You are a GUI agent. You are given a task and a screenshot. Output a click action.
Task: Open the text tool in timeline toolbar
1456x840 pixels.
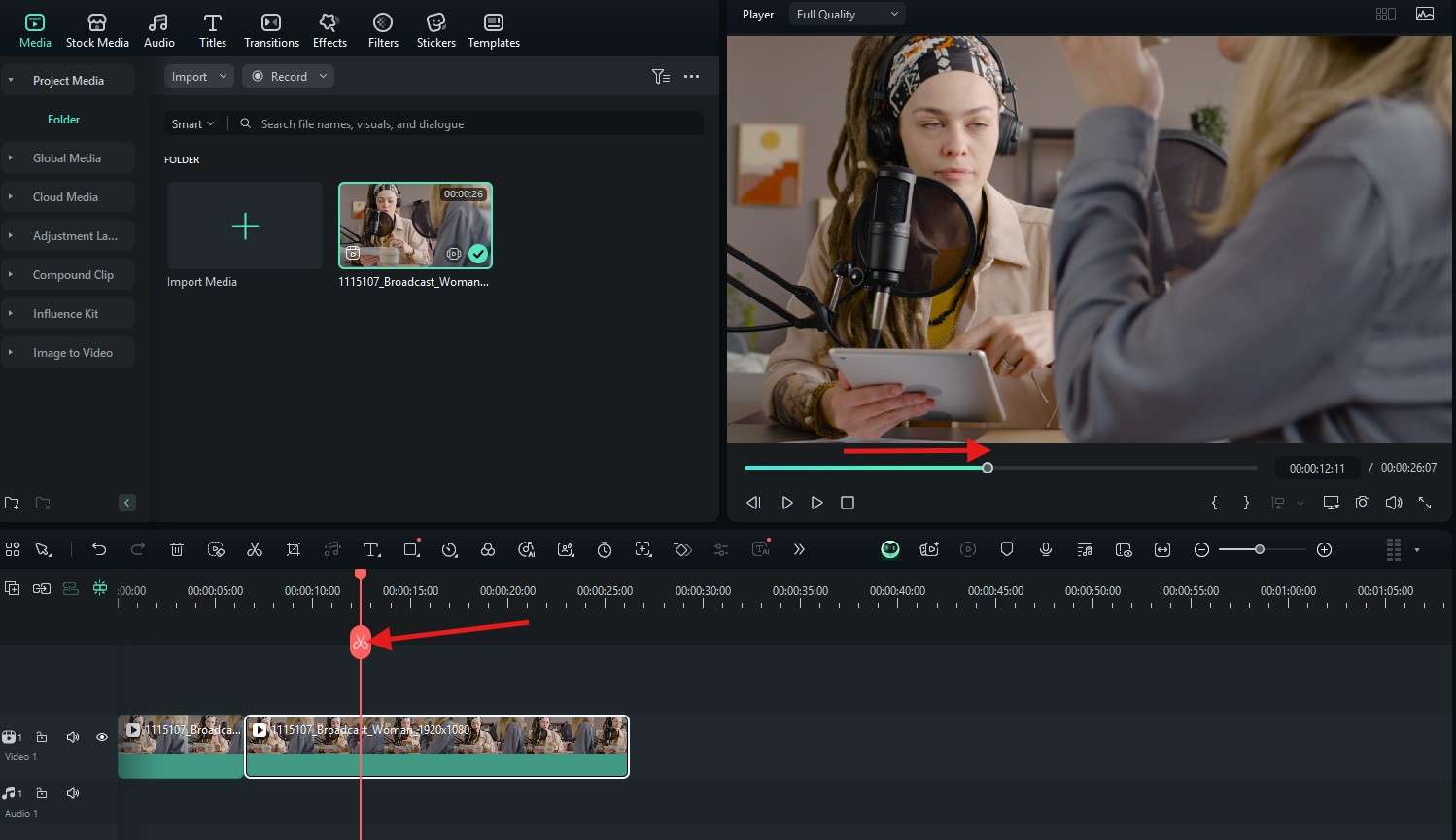(x=371, y=549)
